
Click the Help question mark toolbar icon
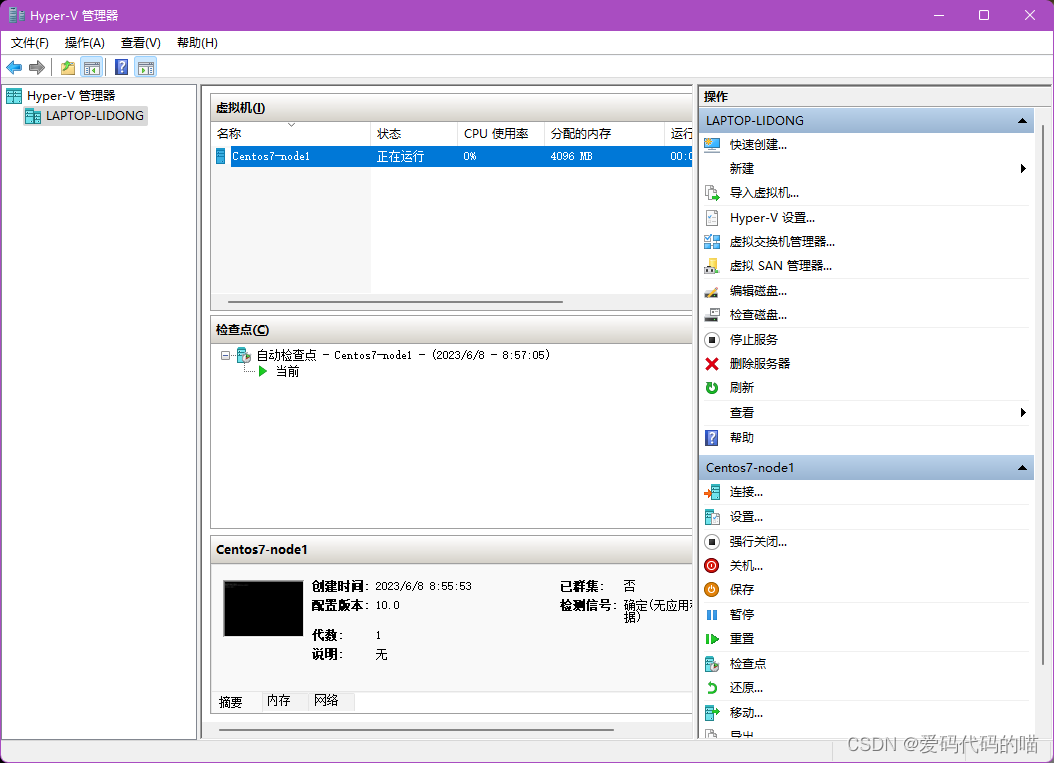point(122,67)
